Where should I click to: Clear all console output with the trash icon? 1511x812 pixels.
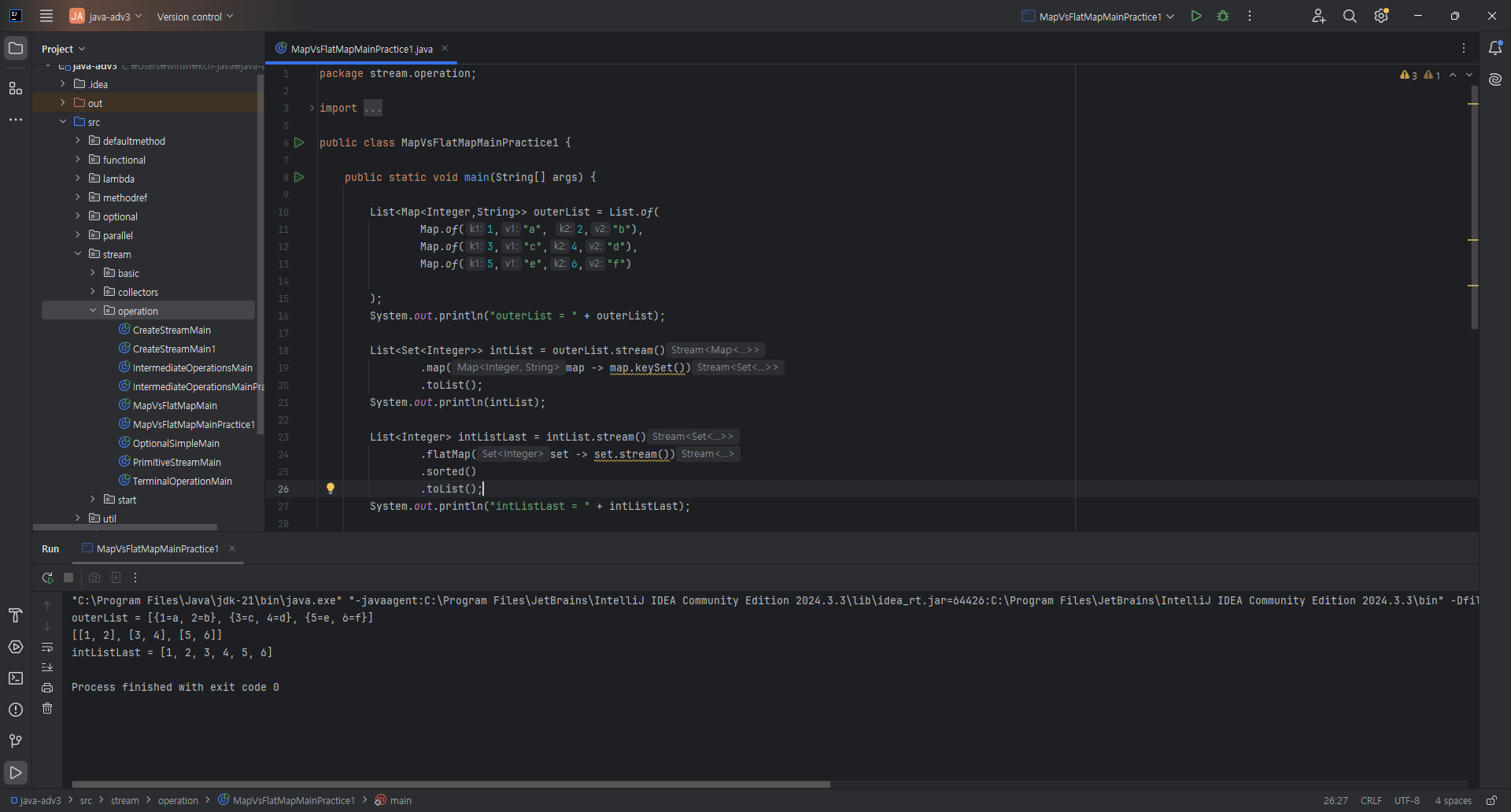tap(47, 708)
